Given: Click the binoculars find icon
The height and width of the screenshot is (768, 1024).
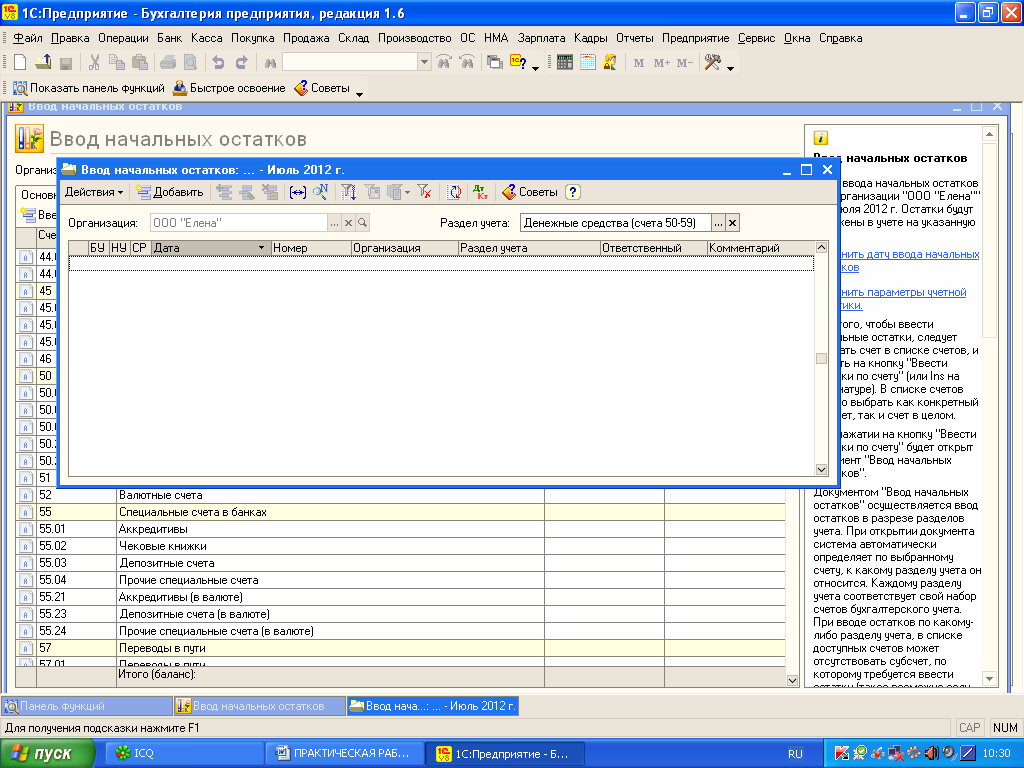Looking at the screenshot, I should tap(270, 63).
